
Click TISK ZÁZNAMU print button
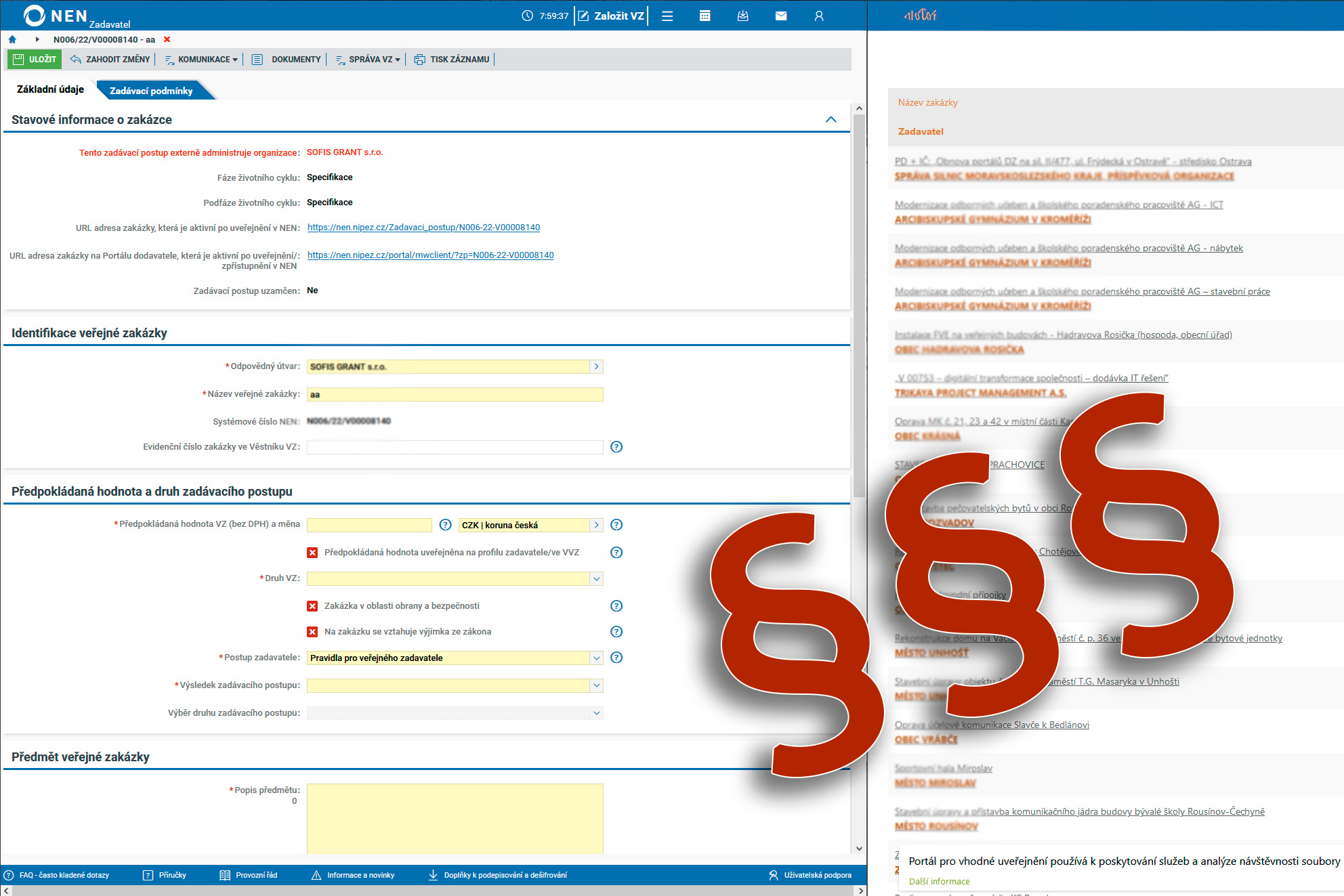tap(452, 59)
